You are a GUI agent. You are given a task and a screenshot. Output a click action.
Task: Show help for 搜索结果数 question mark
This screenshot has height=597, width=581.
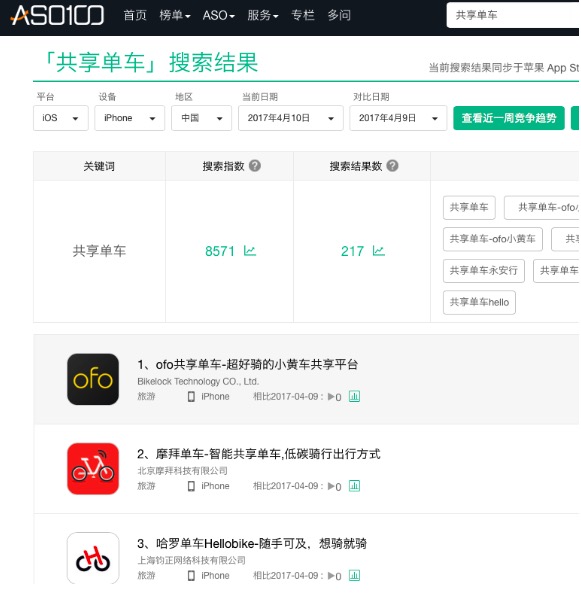tap(392, 166)
